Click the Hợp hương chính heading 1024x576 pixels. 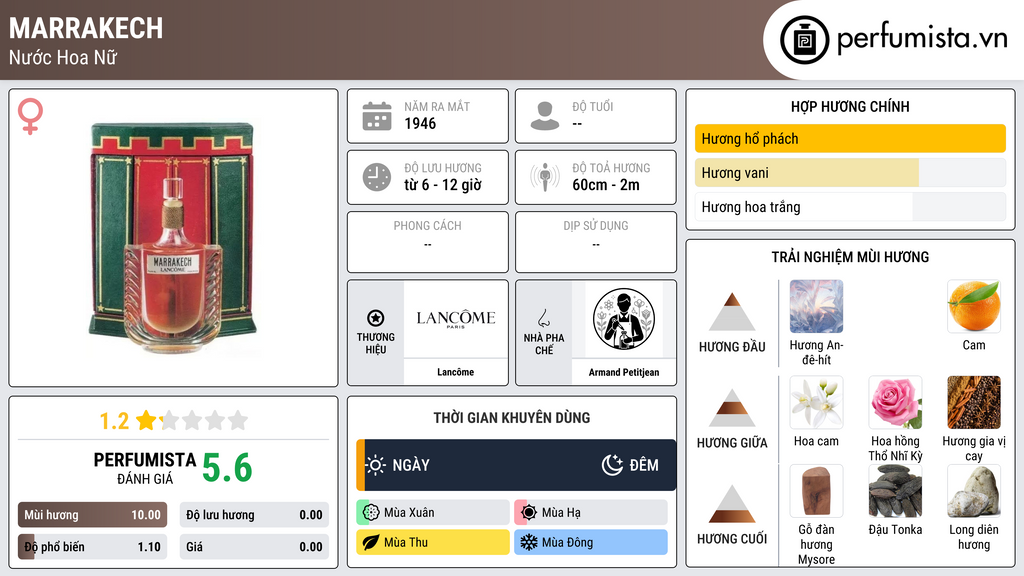tap(850, 106)
